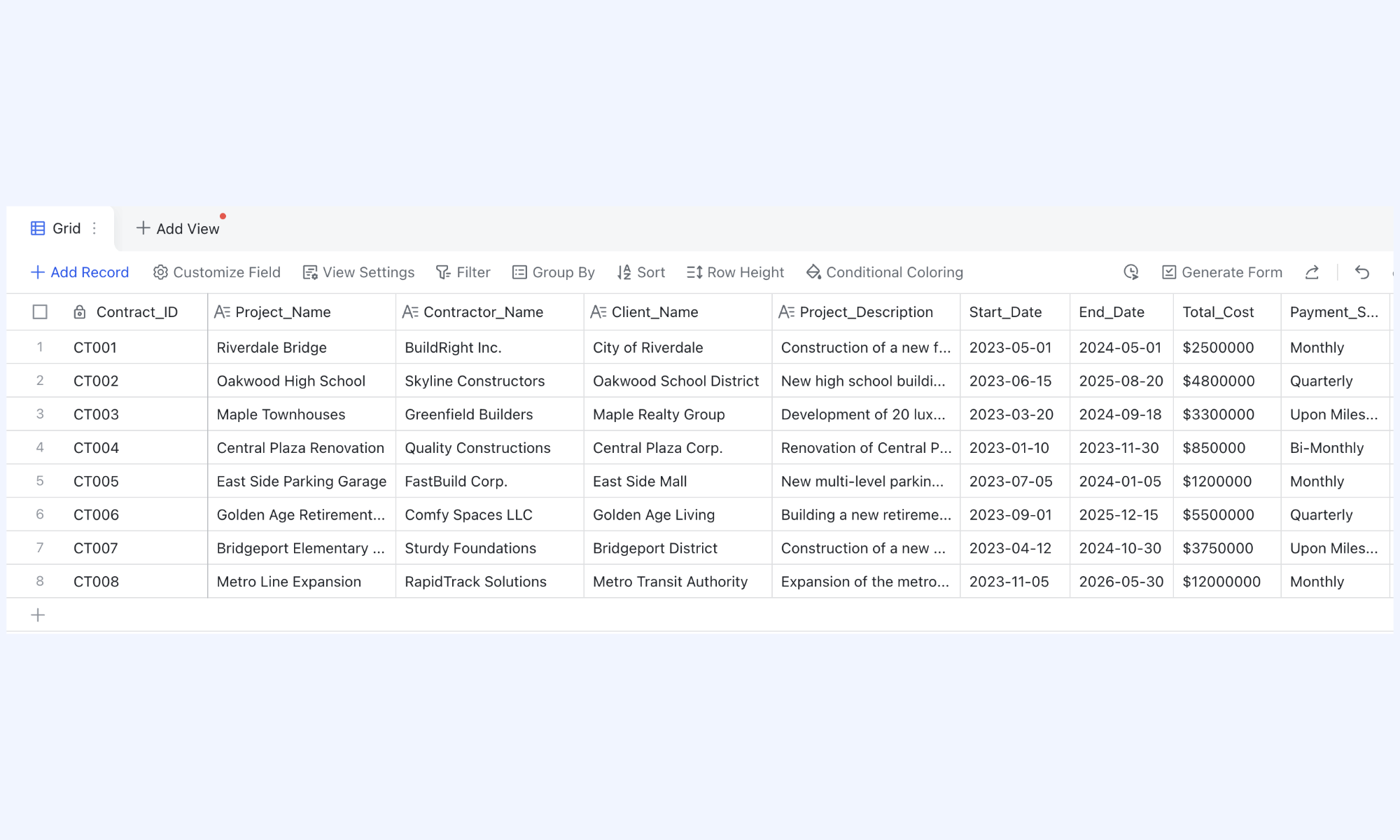Click the undo arrow icon
This screenshot has height=840, width=1400.
click(x=1362, y=272)
